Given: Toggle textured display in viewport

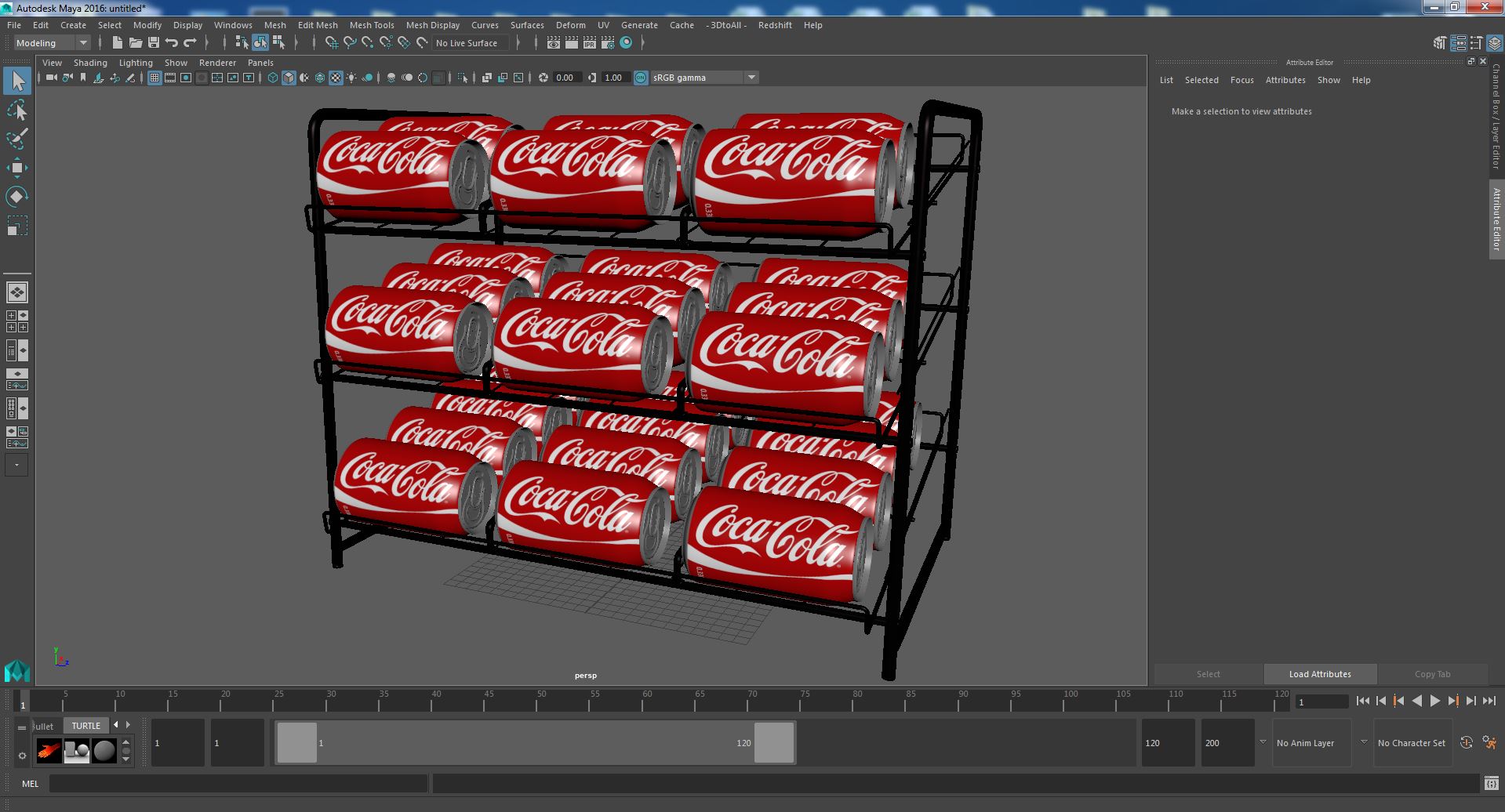Looking at the screenshot, I should pos(336,78).
